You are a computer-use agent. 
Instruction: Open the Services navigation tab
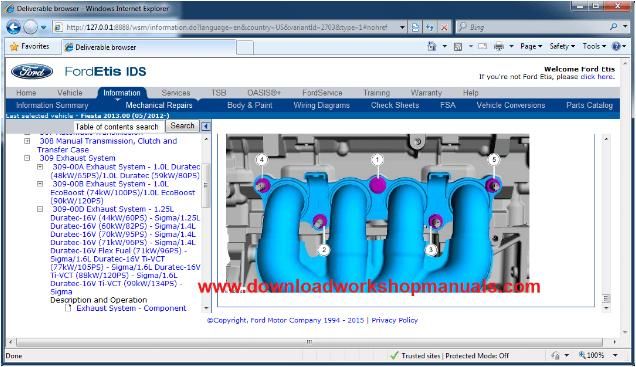[x=176, y=93]
